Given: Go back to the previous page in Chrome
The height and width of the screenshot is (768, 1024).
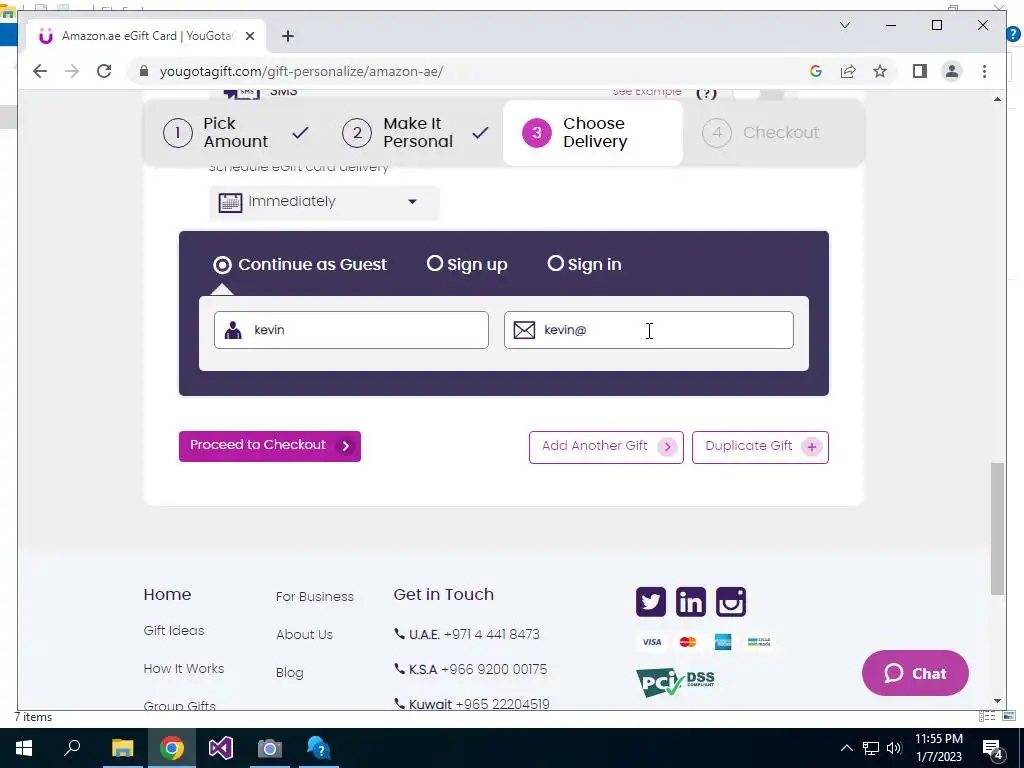Looking at the screenshot, I should 40,71.
